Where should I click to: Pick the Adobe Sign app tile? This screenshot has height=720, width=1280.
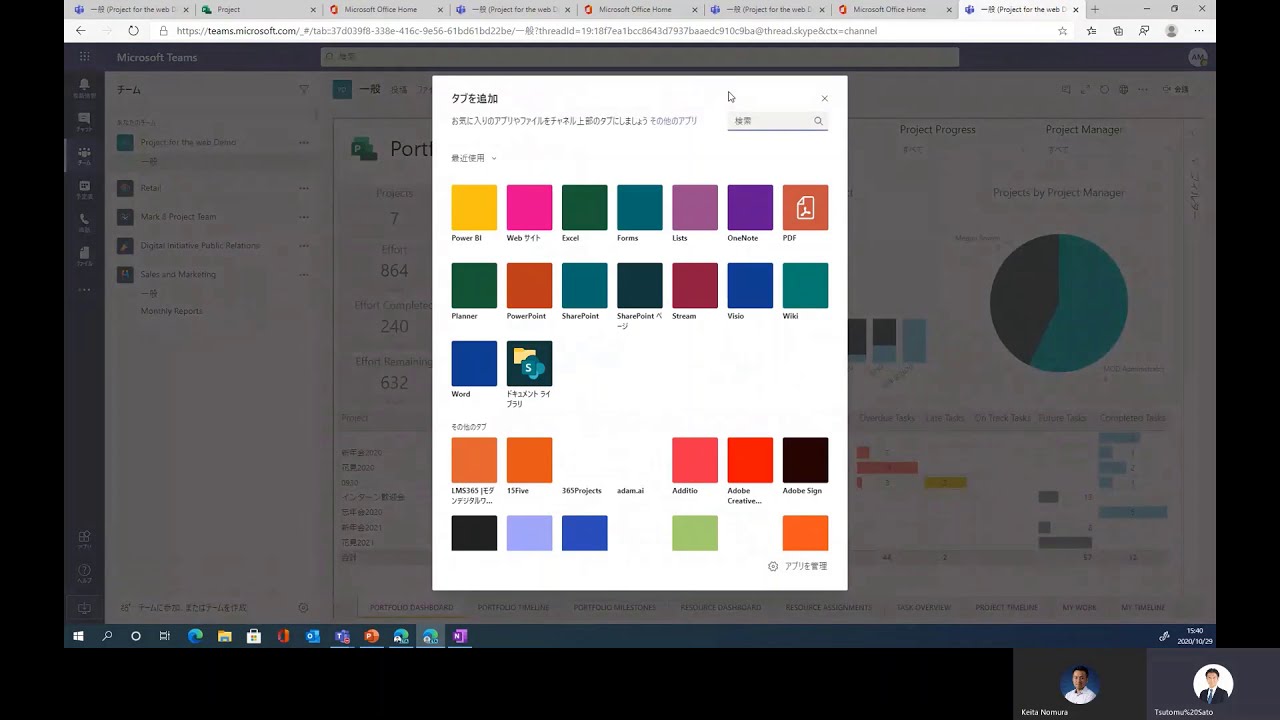point(805,460)
